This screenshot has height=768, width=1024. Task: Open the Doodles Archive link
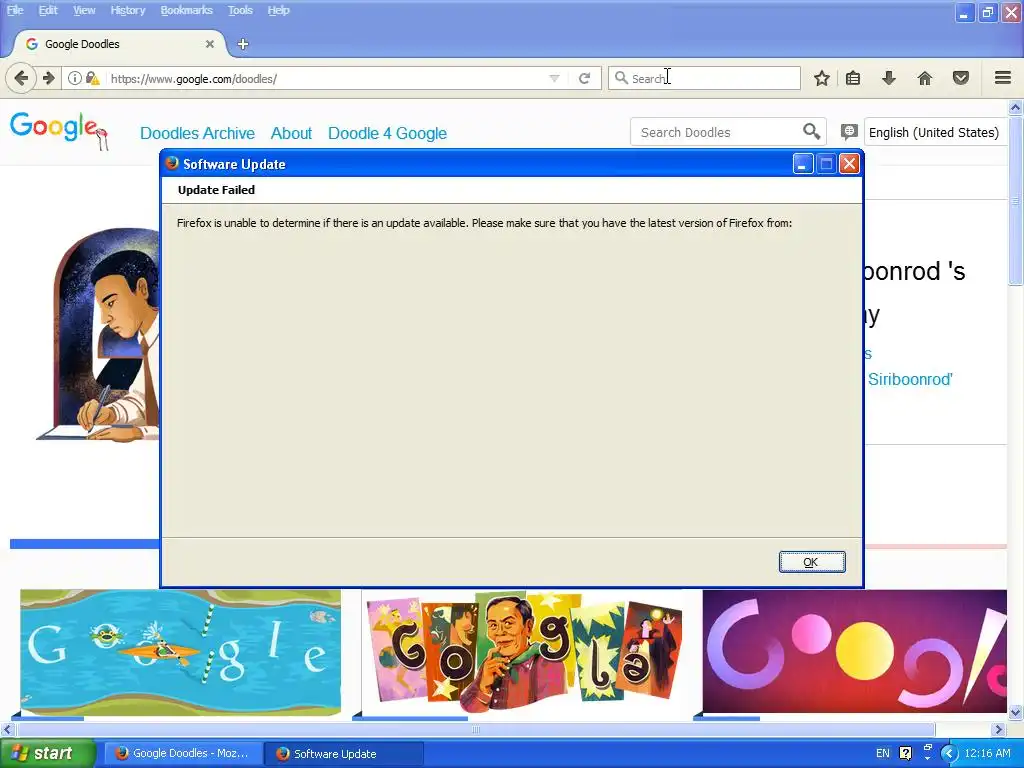(197, 133)
